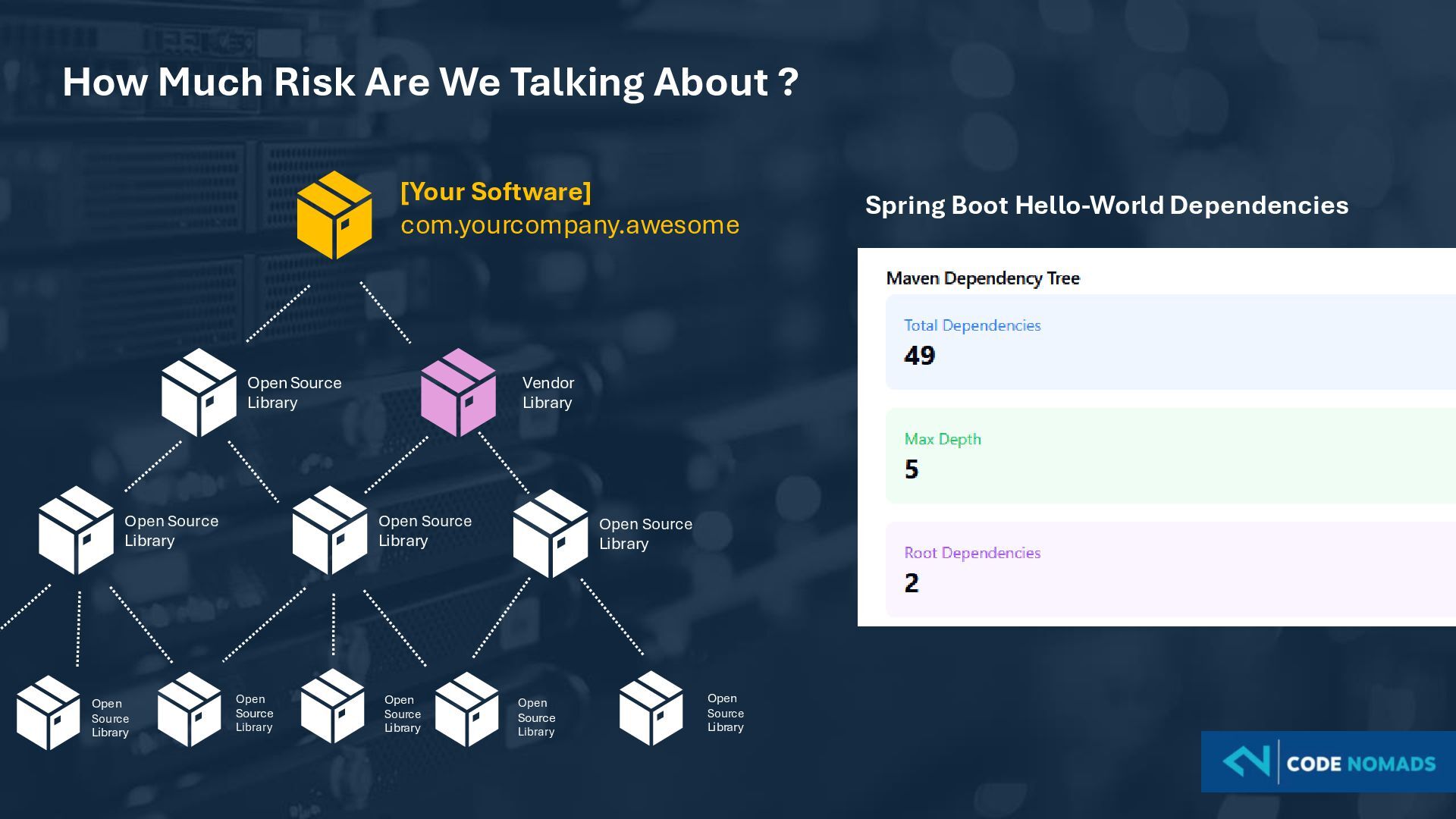
Task: Open the Total Dependencies card
Action: click(1170, 342)
